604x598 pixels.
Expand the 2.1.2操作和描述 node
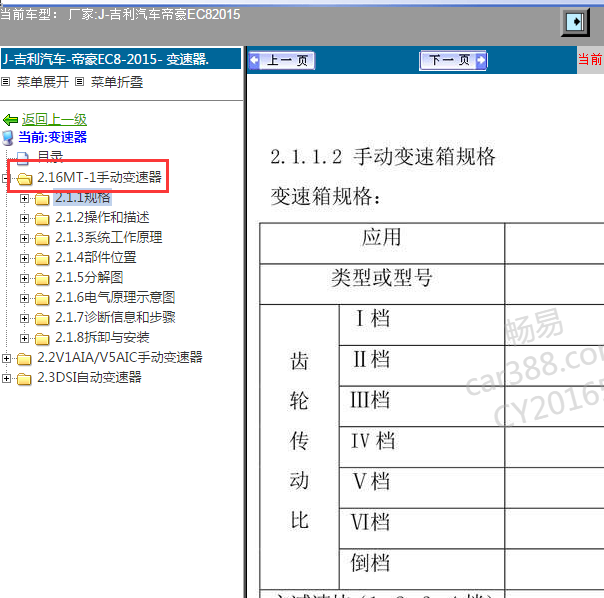24,218
